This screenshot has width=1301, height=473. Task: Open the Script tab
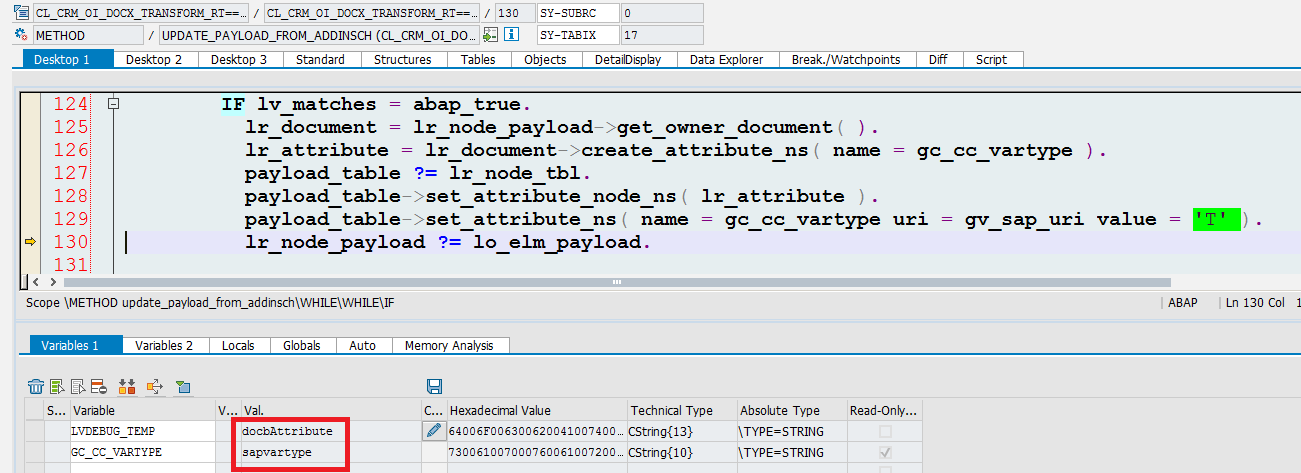tap(992, 59)
